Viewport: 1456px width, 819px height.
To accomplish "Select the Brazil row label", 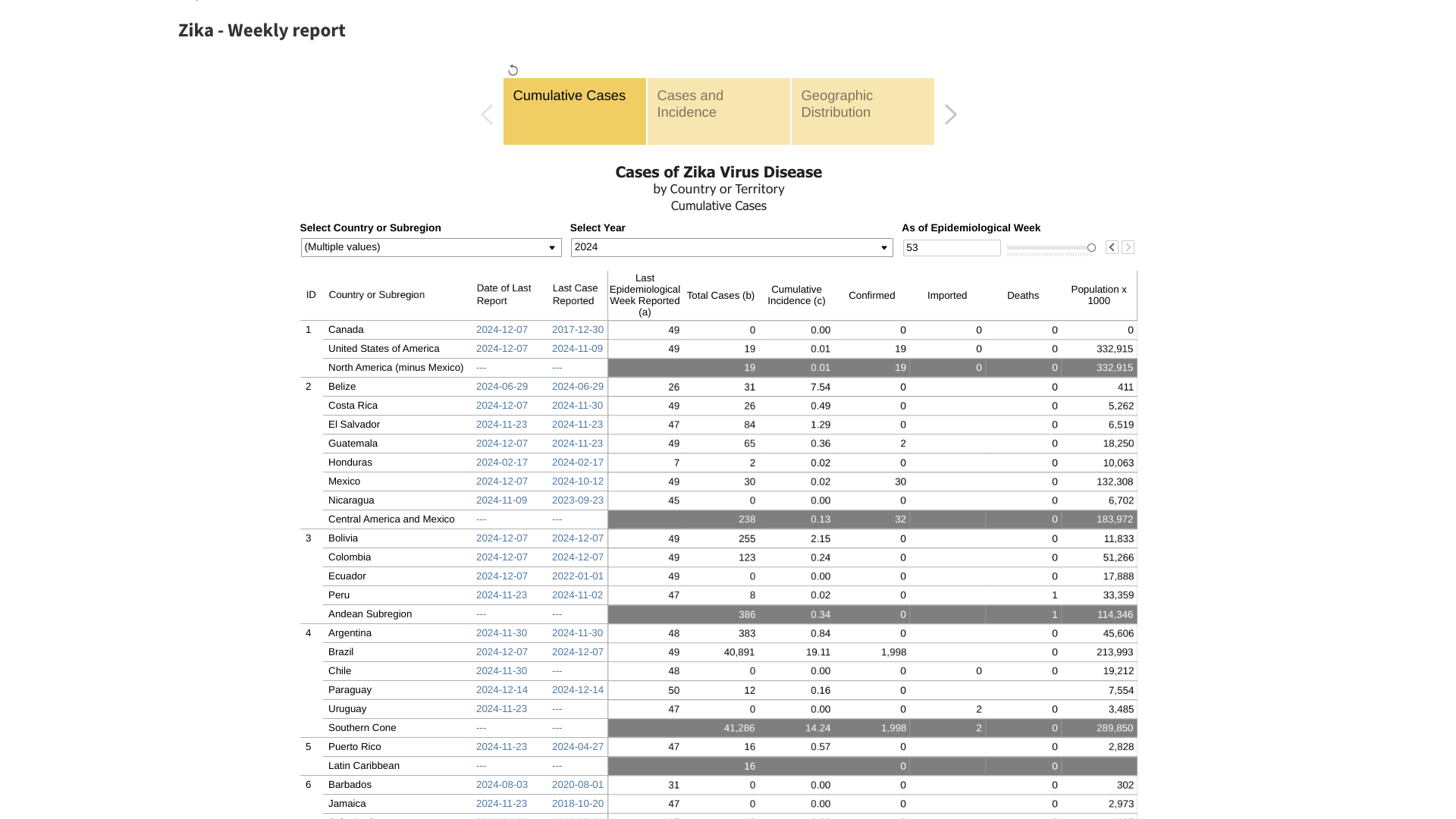I will click(340, 652).
